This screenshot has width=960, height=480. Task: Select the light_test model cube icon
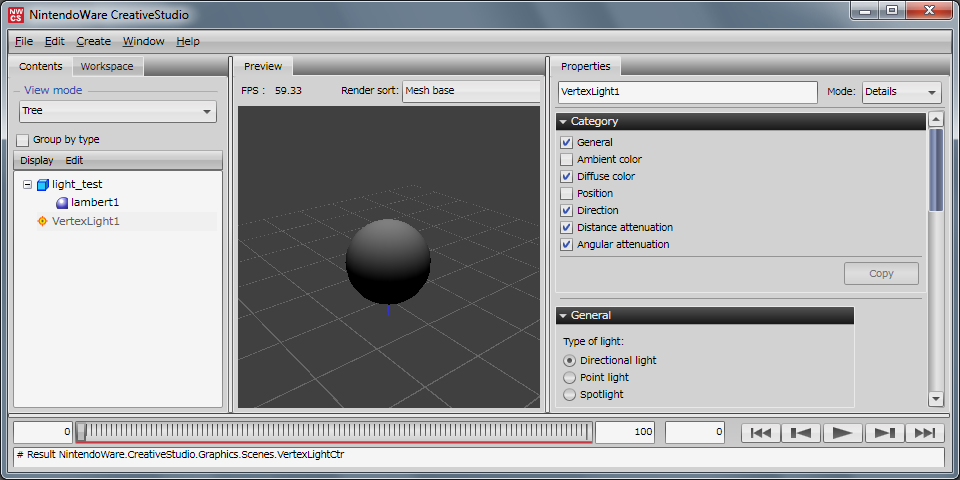coord(42,185)
